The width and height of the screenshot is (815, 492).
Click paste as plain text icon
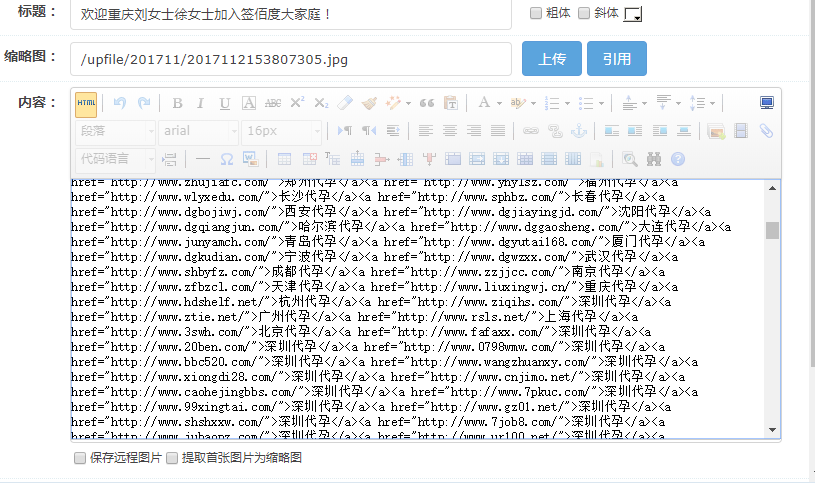click(451, 103)
